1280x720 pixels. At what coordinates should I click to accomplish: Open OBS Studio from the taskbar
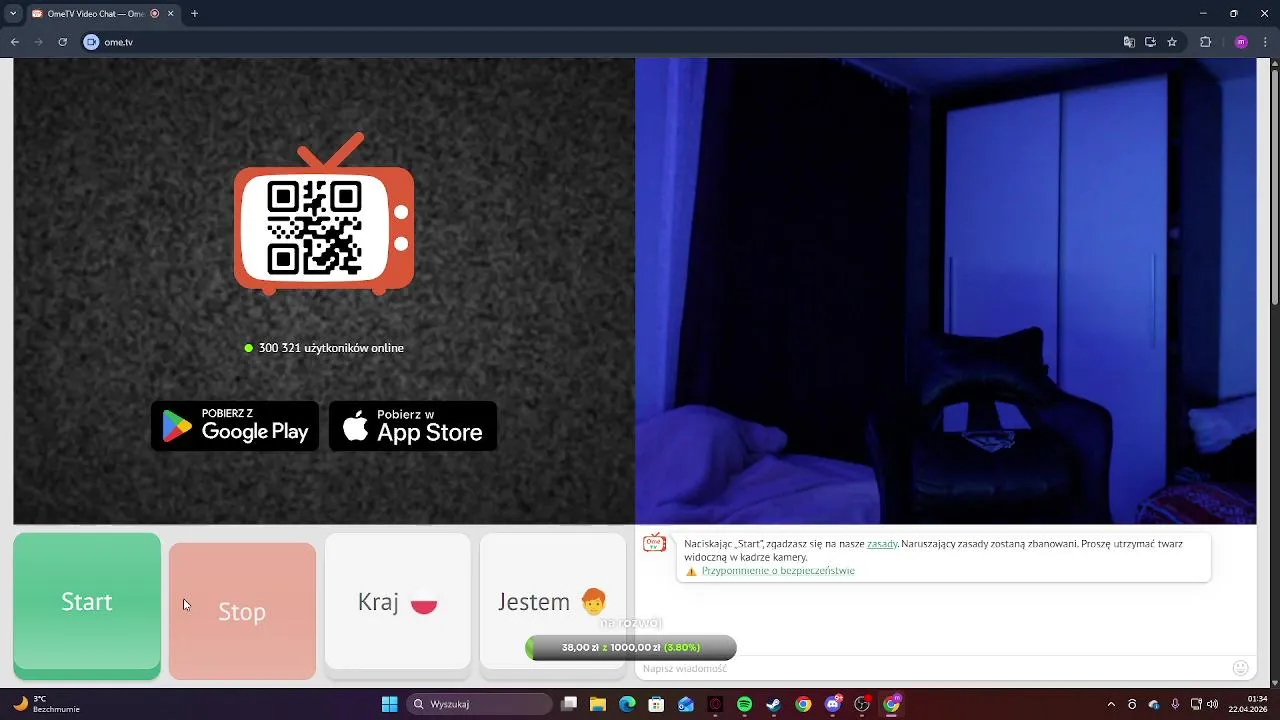(862, 704)
